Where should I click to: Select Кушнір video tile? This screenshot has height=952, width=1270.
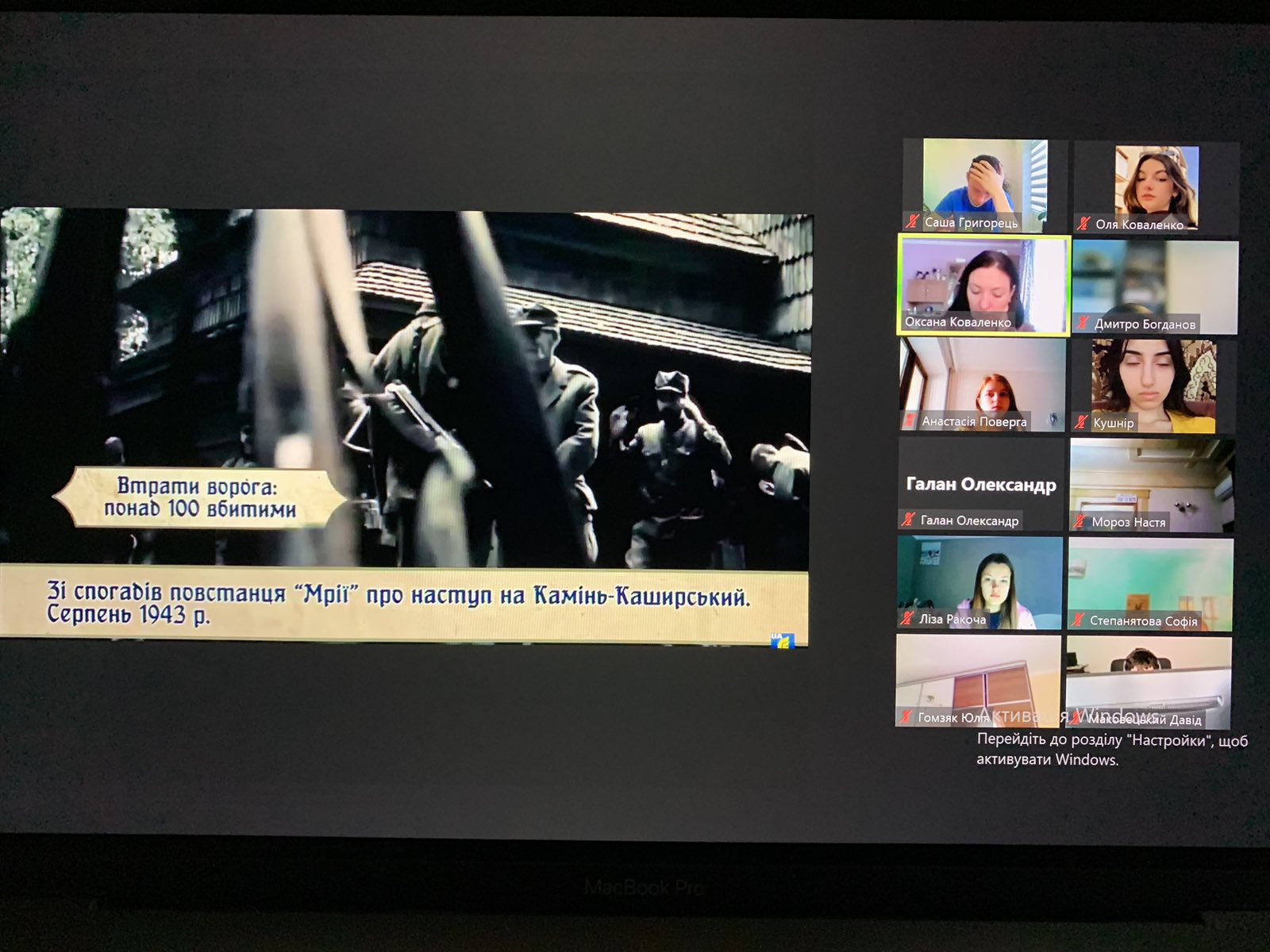(x=1153, y=386)
